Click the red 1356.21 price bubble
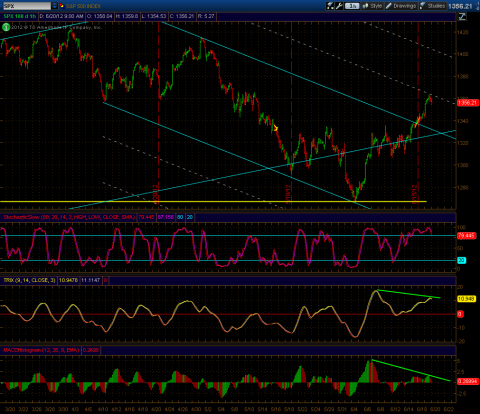 point(468,103)
